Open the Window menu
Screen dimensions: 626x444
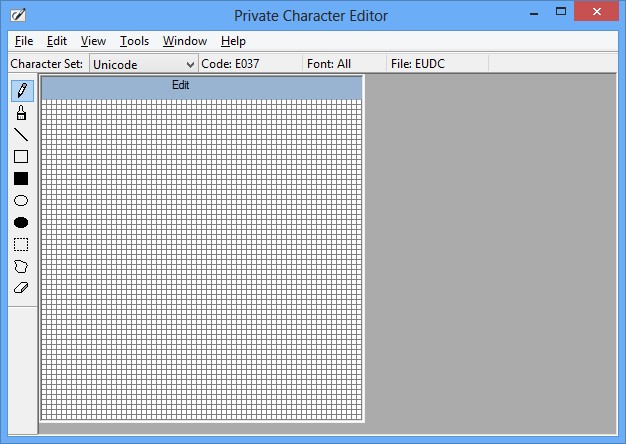tap(185, 41)
